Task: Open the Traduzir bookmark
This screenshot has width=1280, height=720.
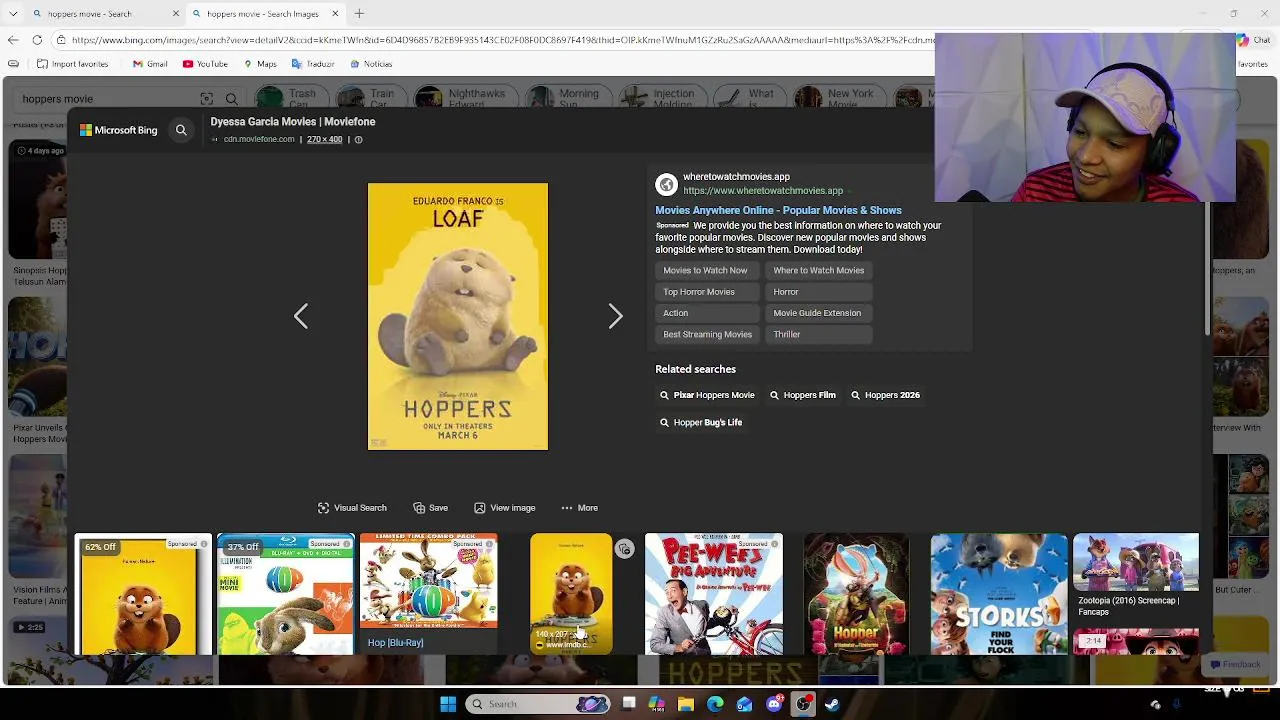Action: click(x=313, y=64)
